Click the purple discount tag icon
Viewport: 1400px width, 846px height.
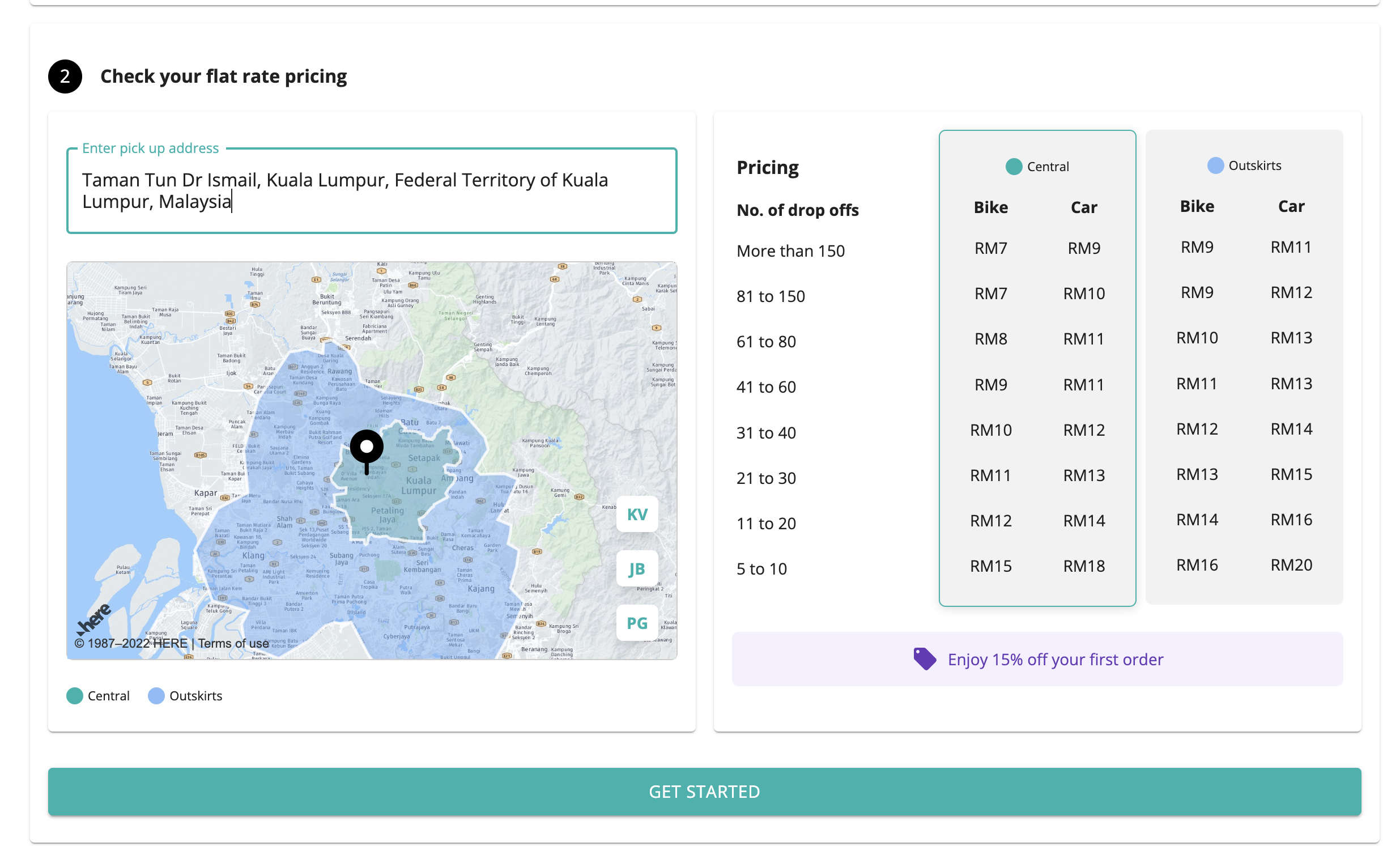[925, 658]
